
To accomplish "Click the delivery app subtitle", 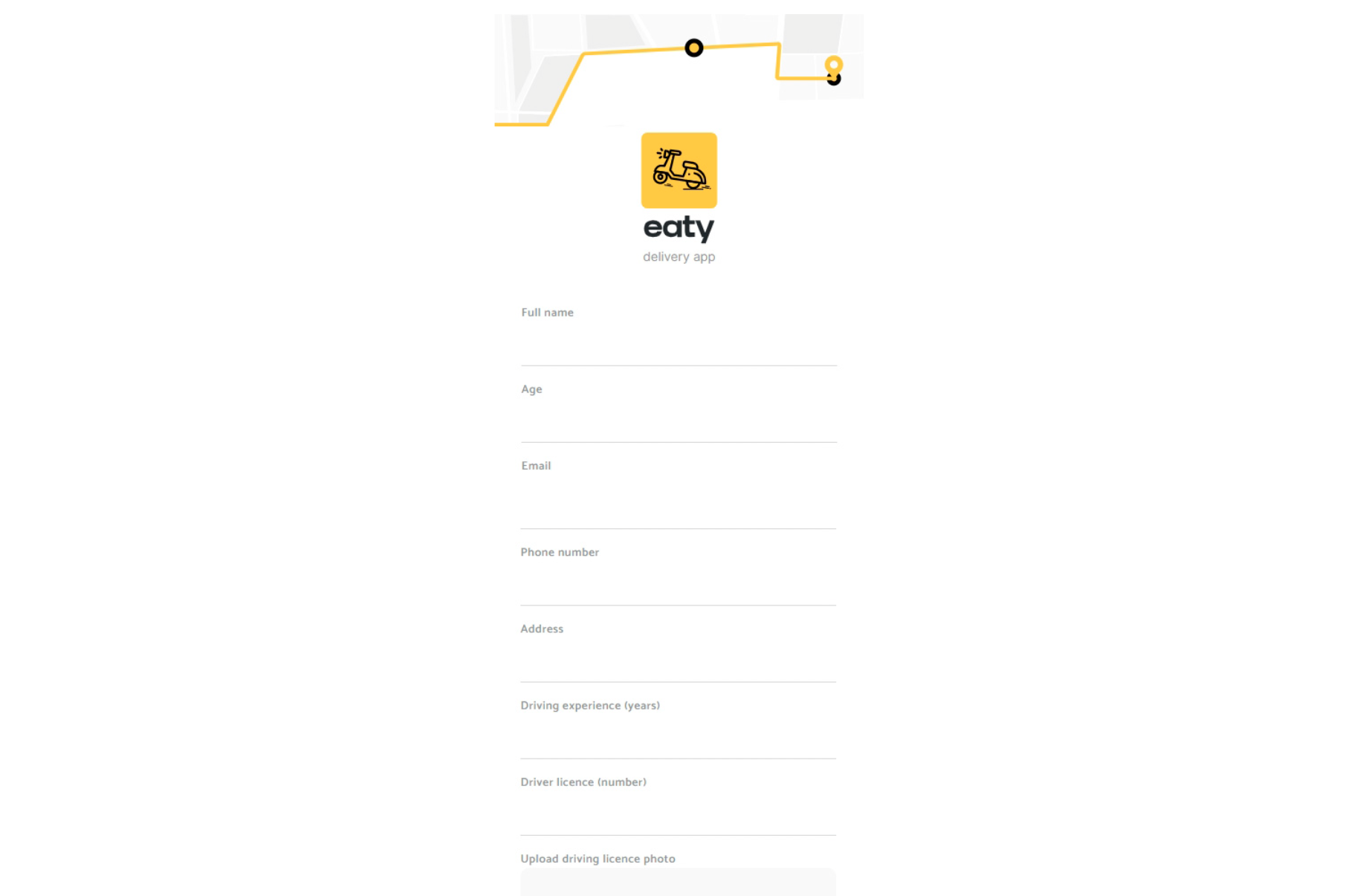I will (x=679, y=256).
